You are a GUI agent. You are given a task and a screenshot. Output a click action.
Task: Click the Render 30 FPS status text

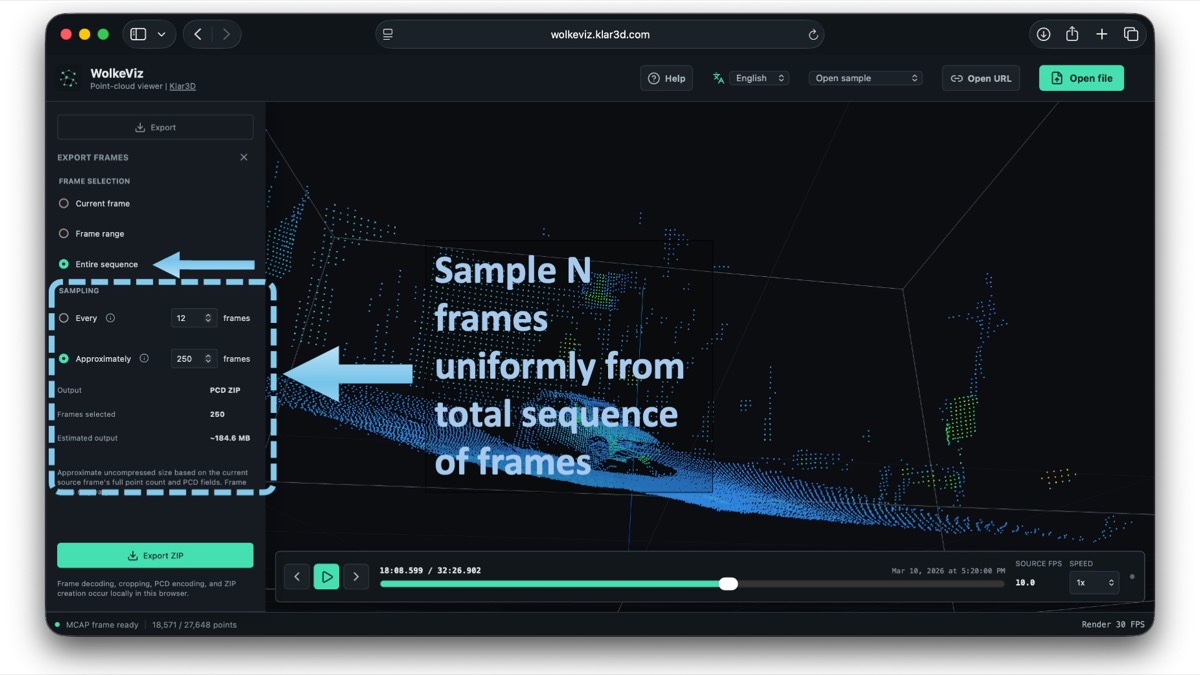[x=1113, y=625]
